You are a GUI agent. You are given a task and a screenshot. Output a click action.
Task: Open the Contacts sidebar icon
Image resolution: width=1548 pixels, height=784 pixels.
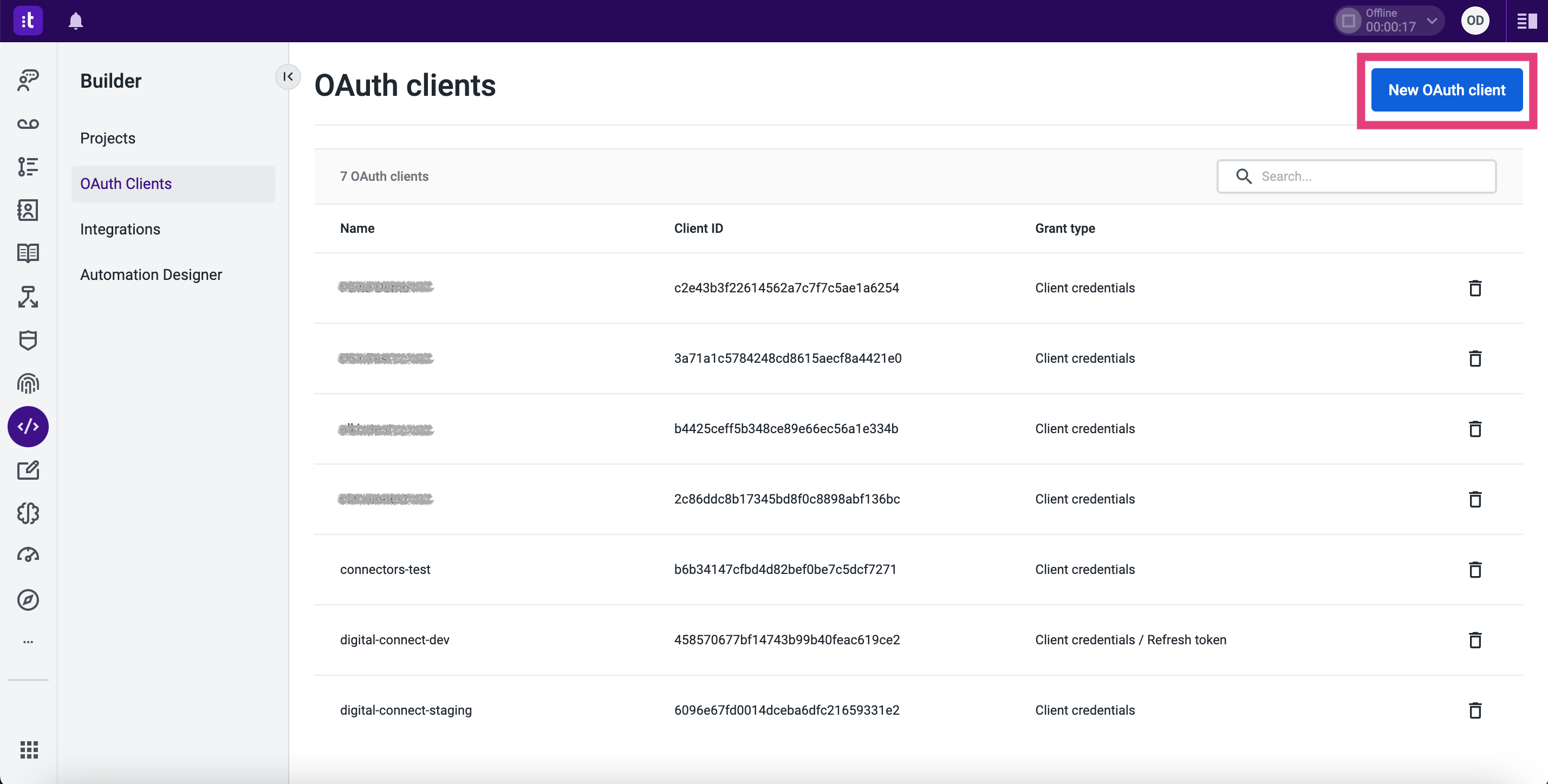[28, 210]
